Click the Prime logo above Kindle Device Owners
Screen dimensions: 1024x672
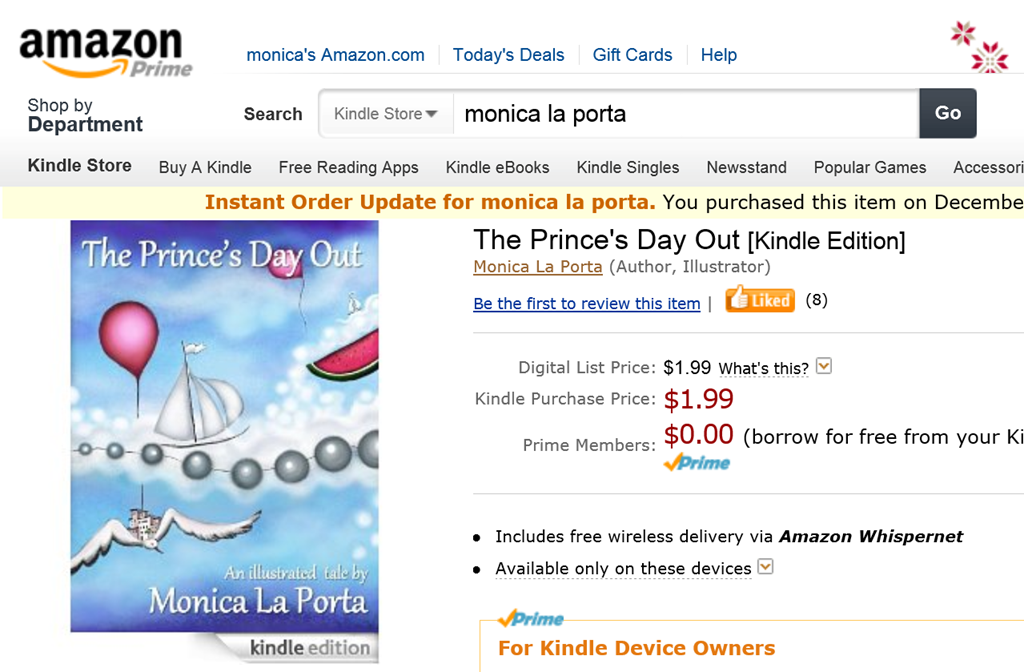click(x=531, y=618)
